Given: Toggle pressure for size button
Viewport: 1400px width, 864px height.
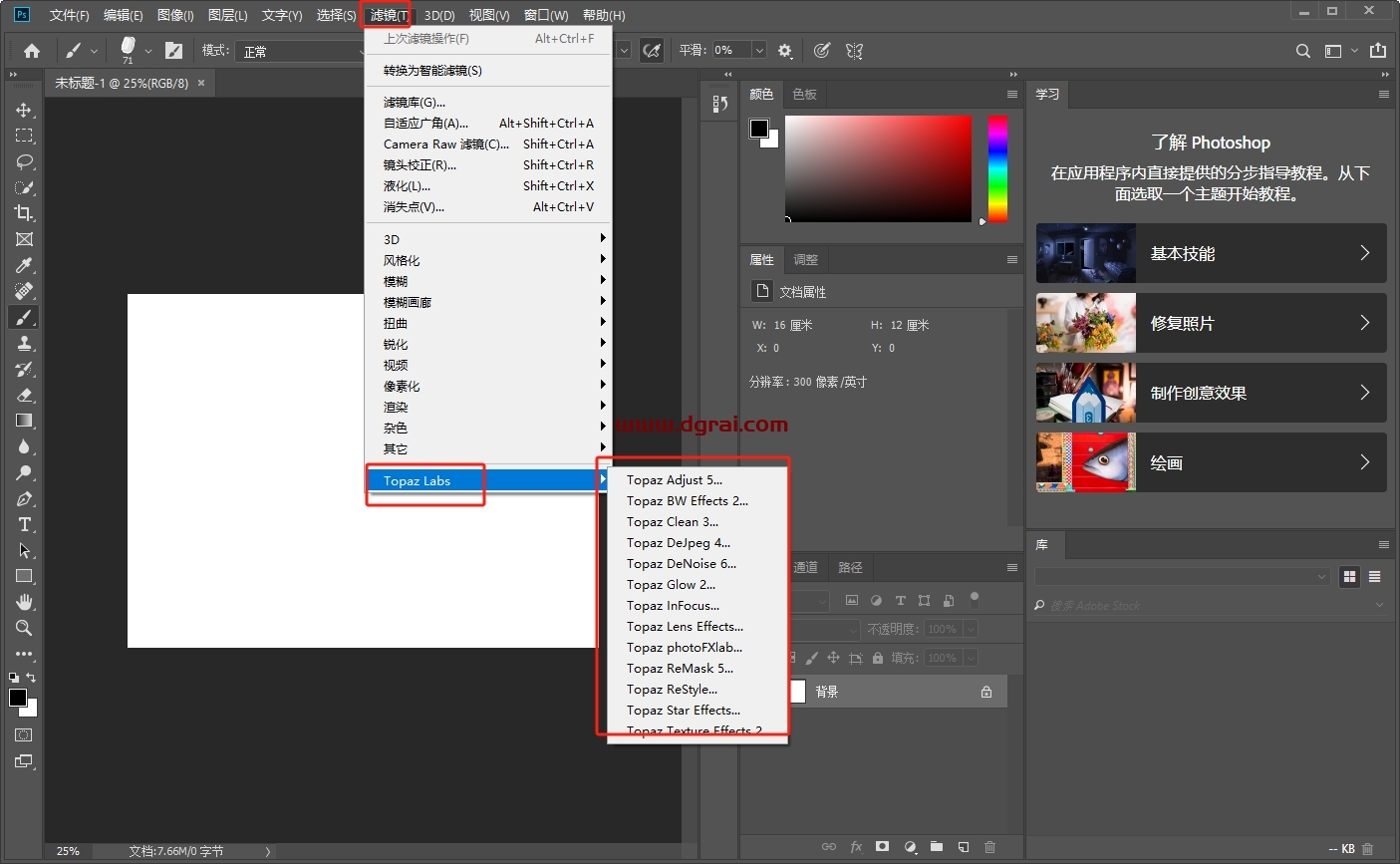Looking at the screenshot, I should pos(821,51).
